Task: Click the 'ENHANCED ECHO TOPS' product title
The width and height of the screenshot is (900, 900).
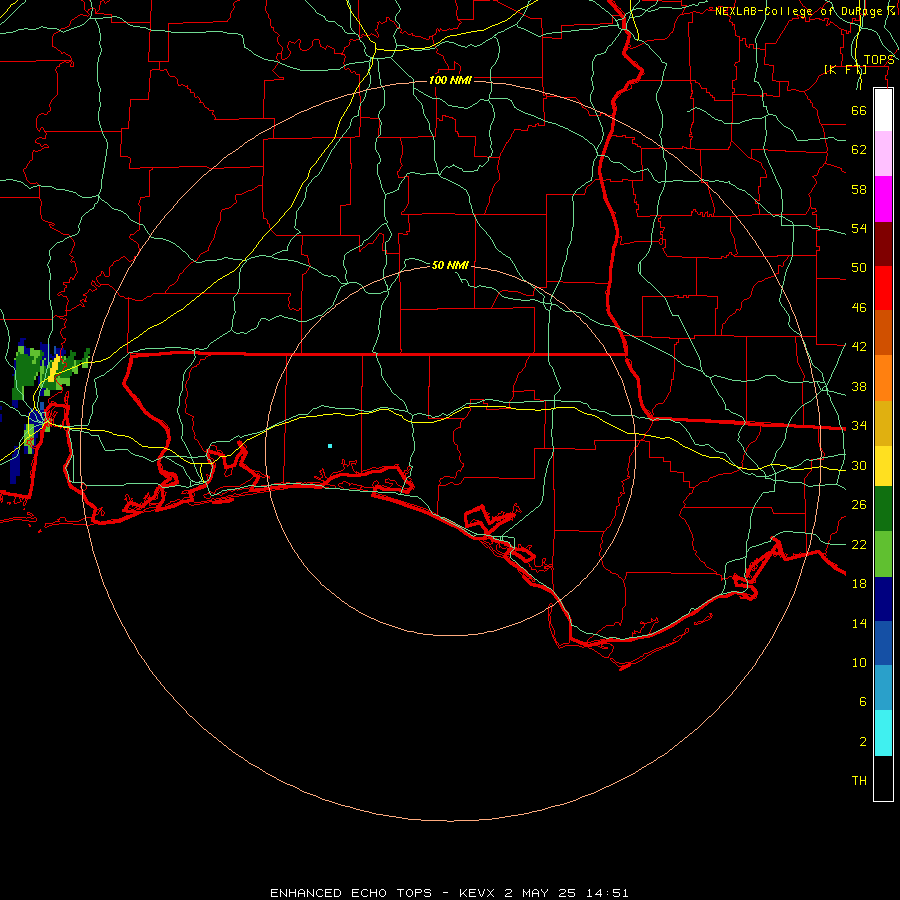Action: click(x=351, y=893)
